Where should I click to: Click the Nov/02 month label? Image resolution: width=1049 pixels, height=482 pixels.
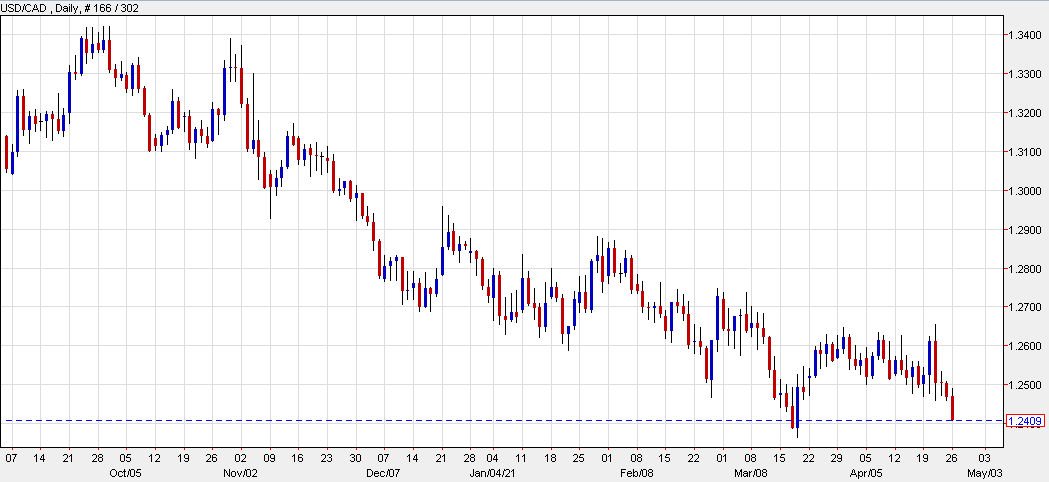(241, 473)
